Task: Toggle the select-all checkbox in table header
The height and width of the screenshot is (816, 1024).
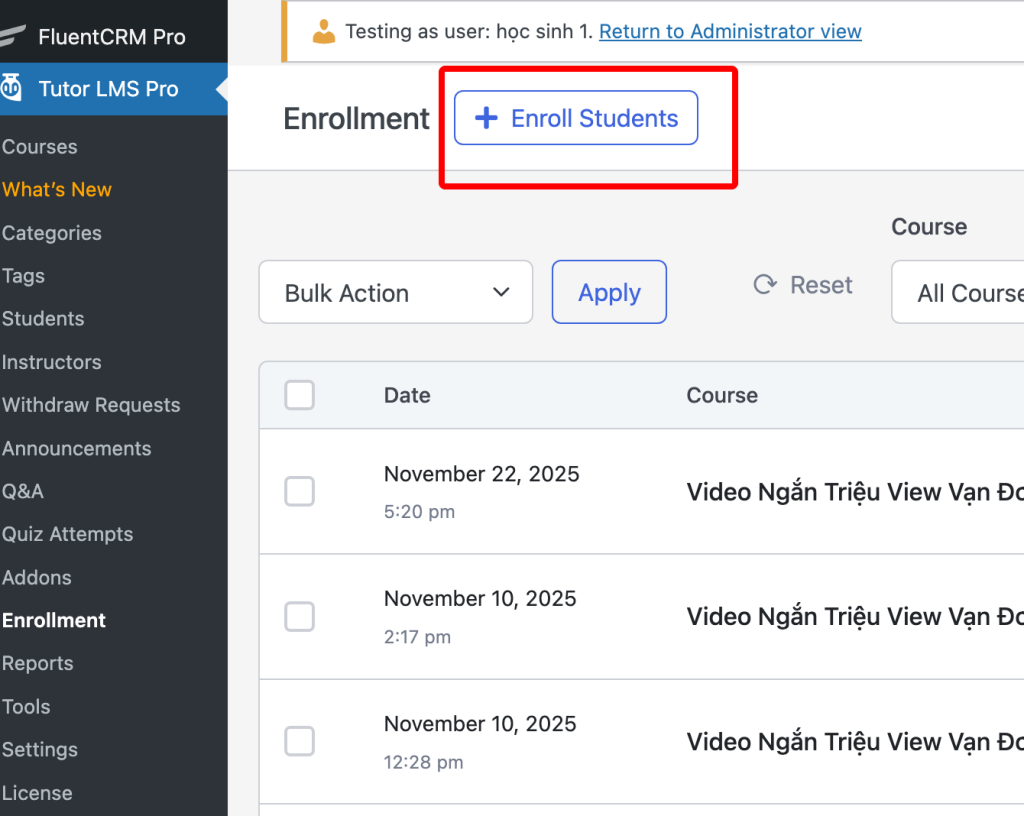Action: [299, 395]
